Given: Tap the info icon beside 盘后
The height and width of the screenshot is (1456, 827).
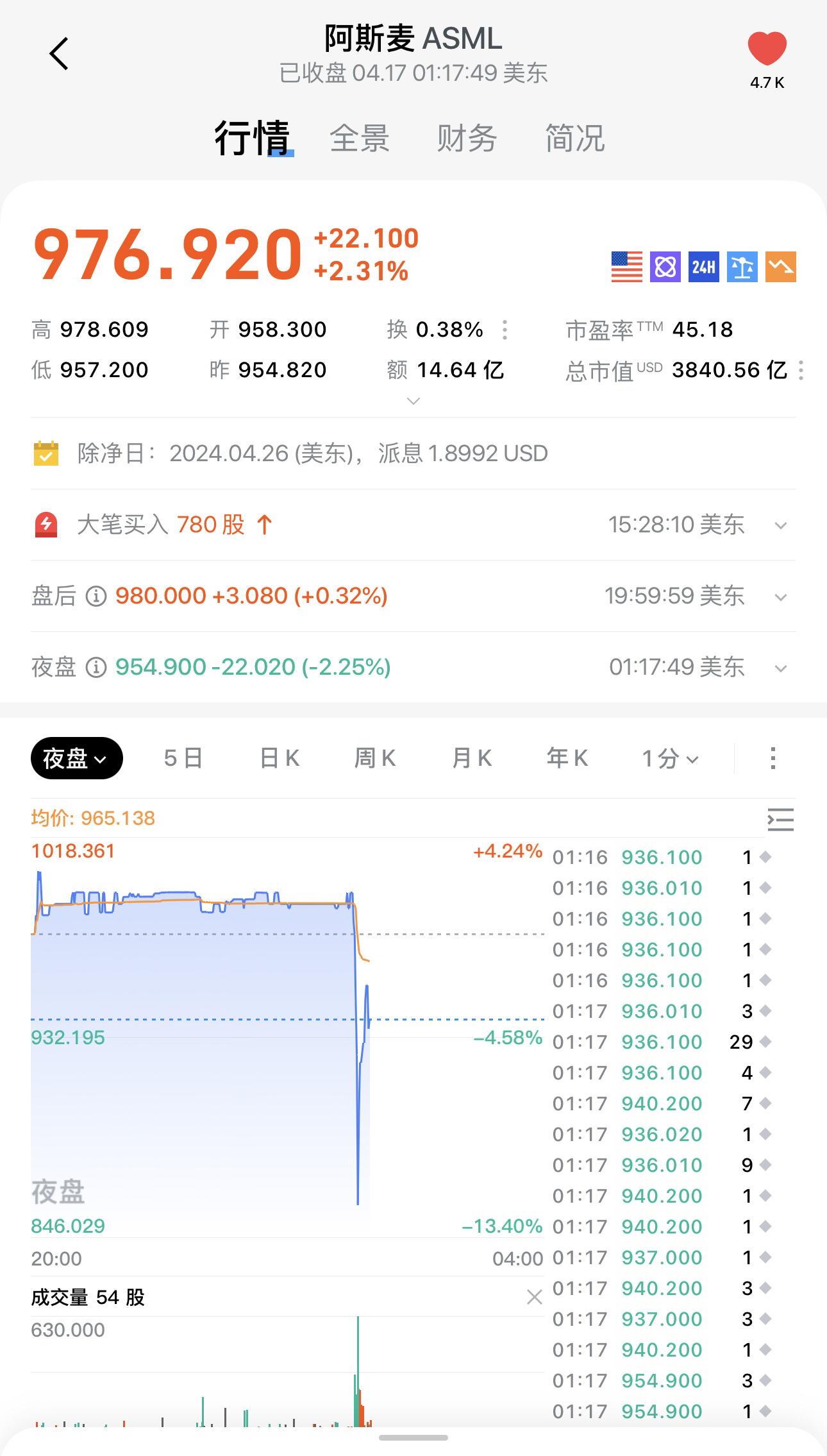Looking at the screenshot, I should click(x=96, y=597).
